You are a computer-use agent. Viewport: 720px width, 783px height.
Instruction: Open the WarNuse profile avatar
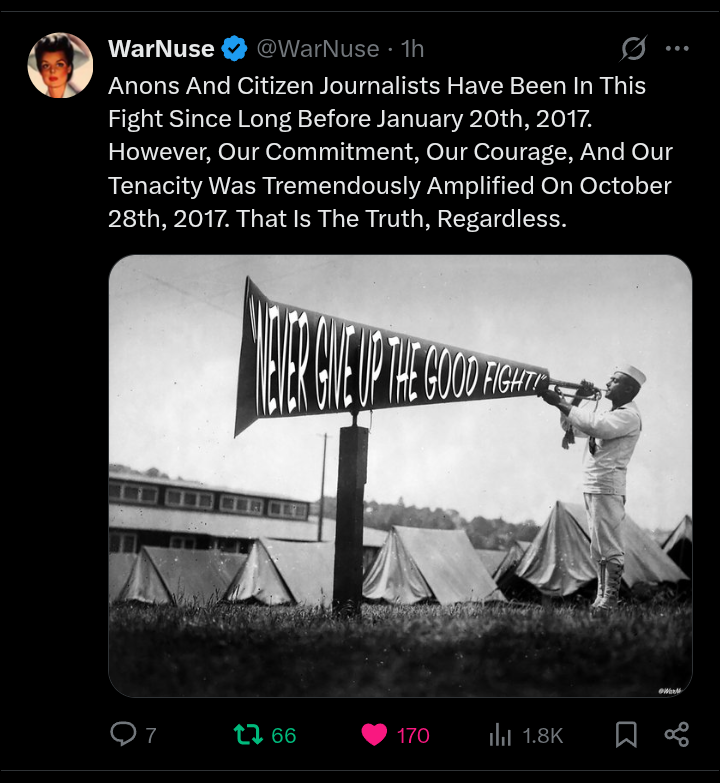(x=60, y=65)
